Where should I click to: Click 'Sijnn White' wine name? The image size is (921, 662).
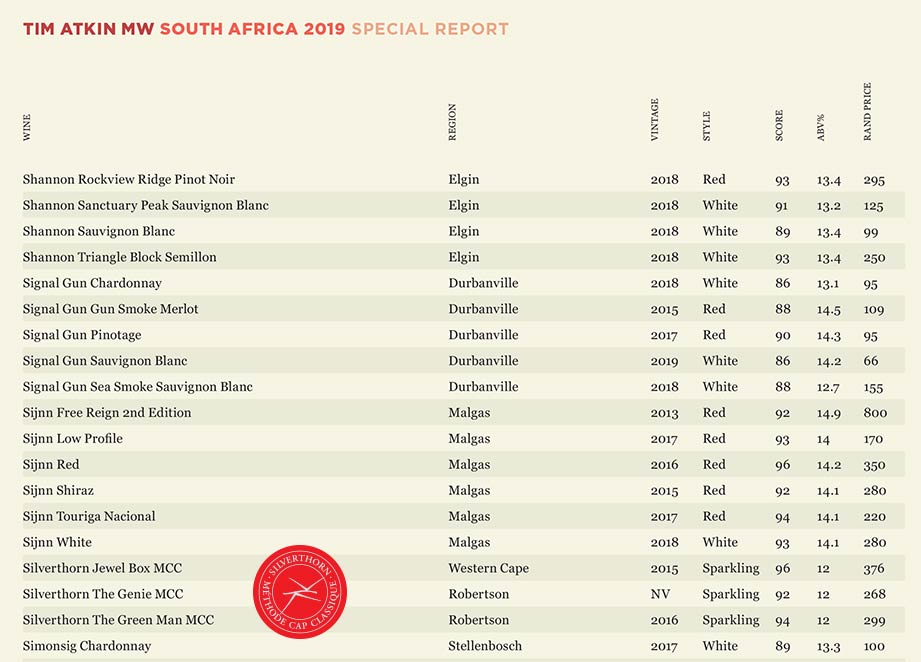pos(58,542)
